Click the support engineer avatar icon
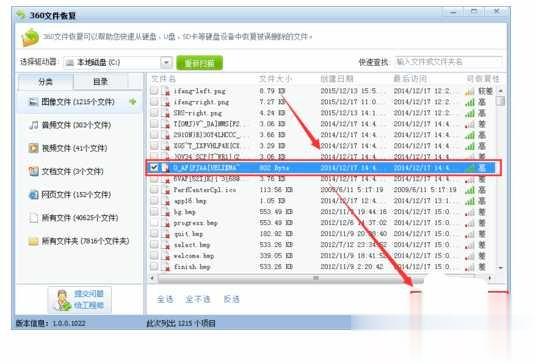Viewport: 536px width, 364px height. click(62, 300)
